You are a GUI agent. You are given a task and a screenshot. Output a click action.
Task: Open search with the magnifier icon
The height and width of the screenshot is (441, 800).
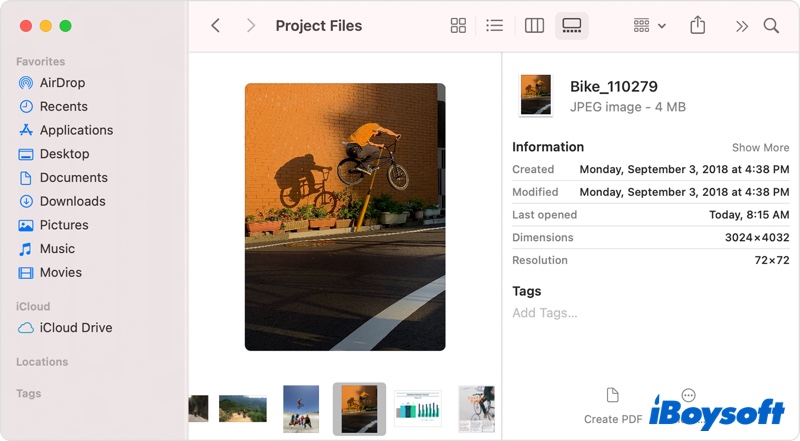pyautogui.click(x=771, y=26)
